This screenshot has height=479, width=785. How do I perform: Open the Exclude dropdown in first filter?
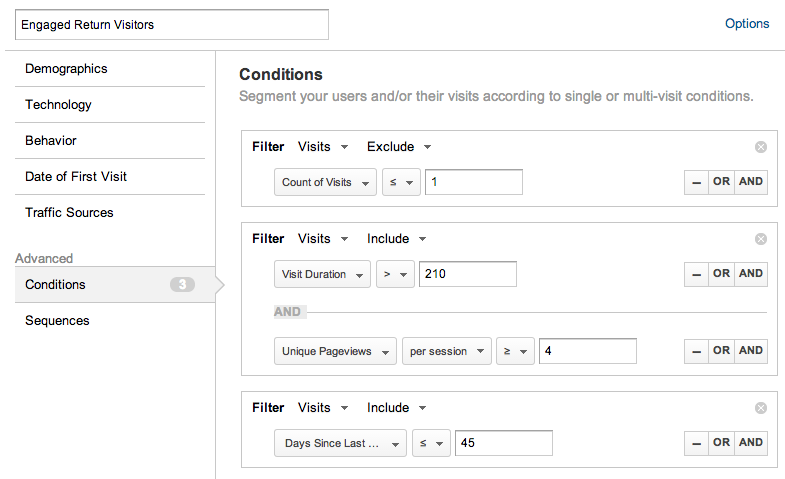click(398, 147)
